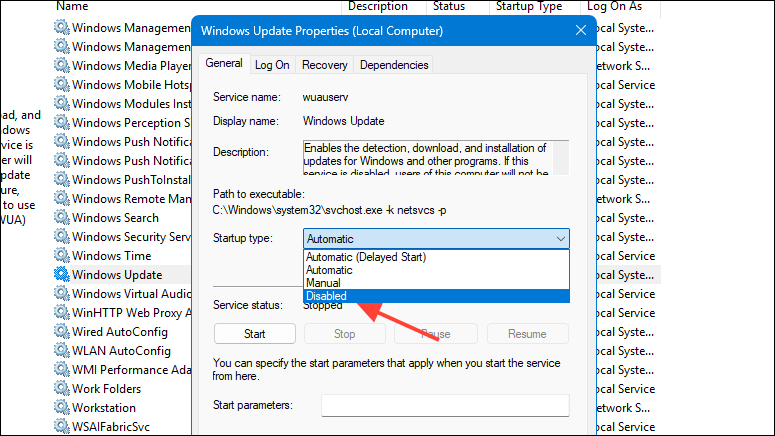The height and width of the screenshot is (436, 775).
Task: Open the Recovery tab
Action: [x=324, y=65]
